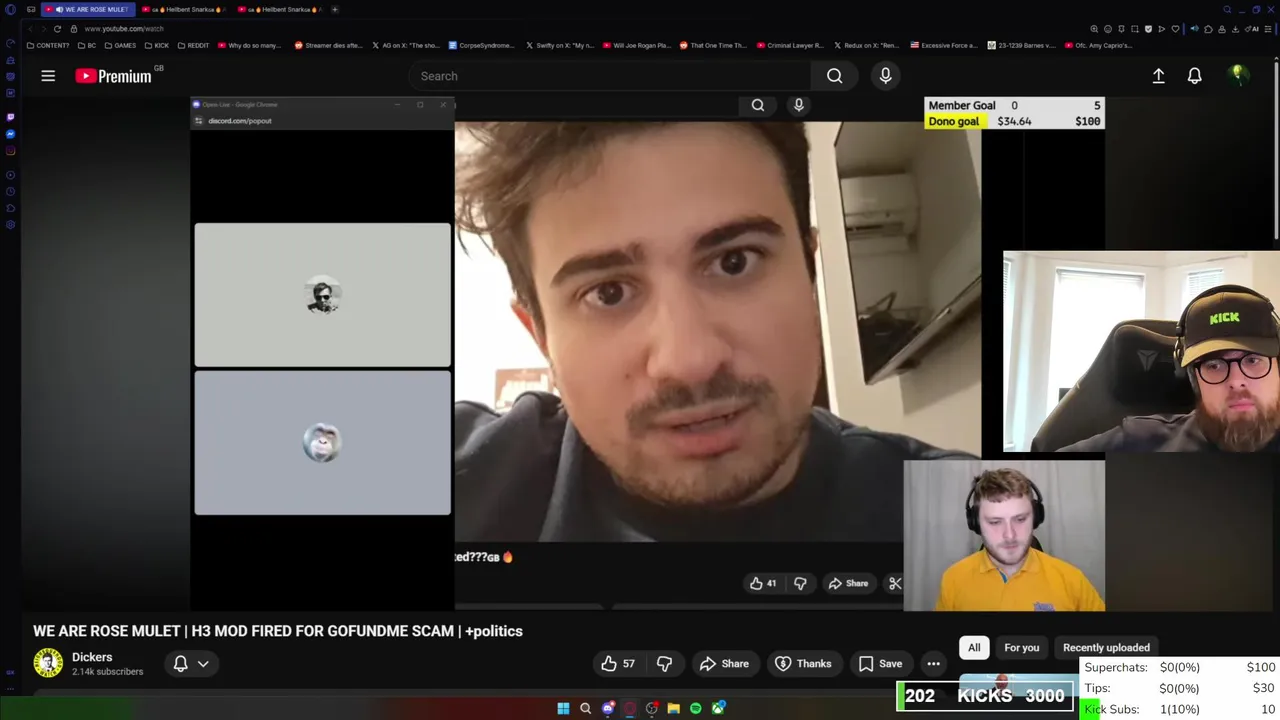This screenshot has width=1280, height=720.
Task: Select the Recently uploaded filter chip
Action: point(1106,648)
